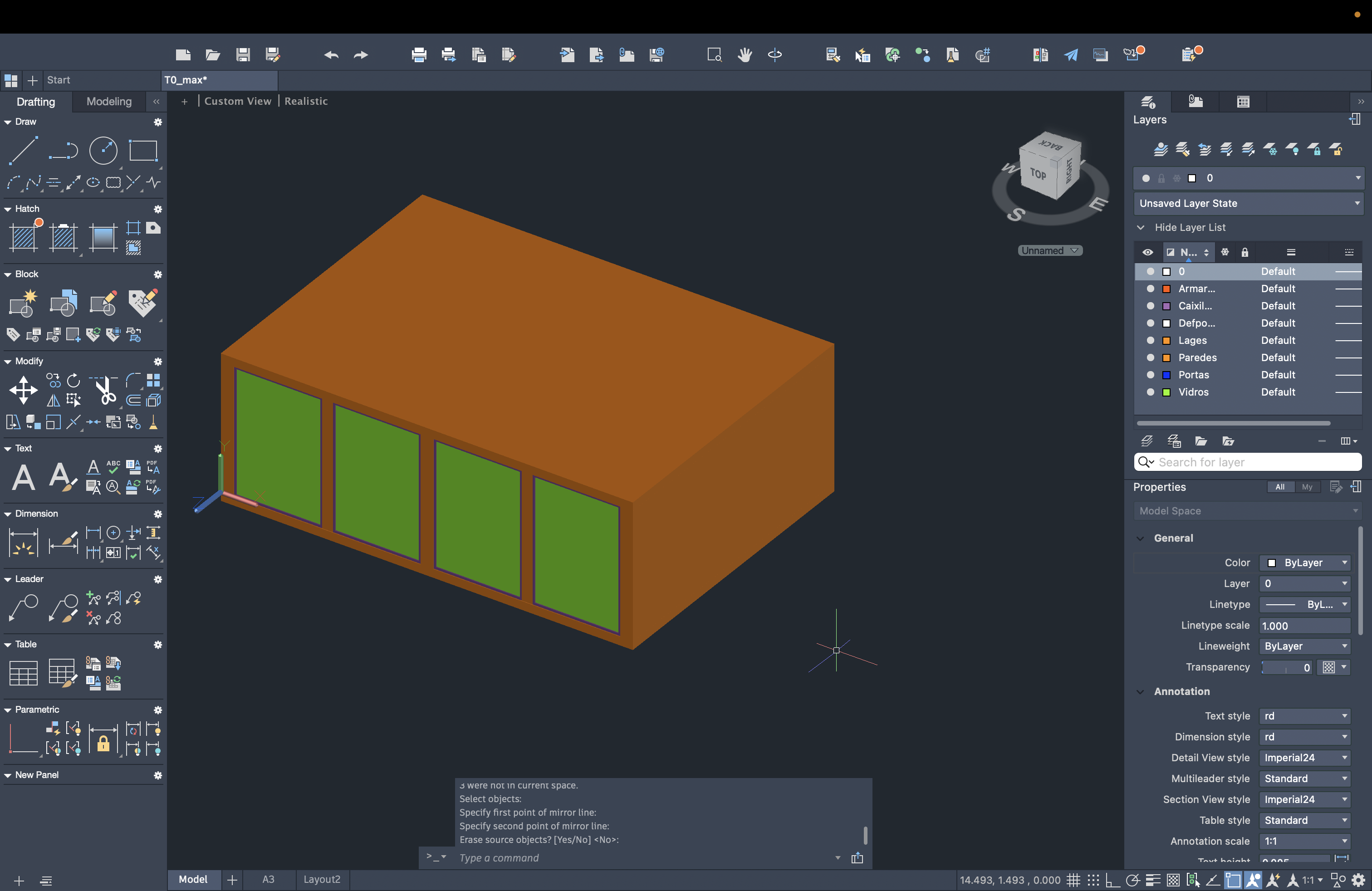Toggle grid display in status bar

coord(1073,880)
